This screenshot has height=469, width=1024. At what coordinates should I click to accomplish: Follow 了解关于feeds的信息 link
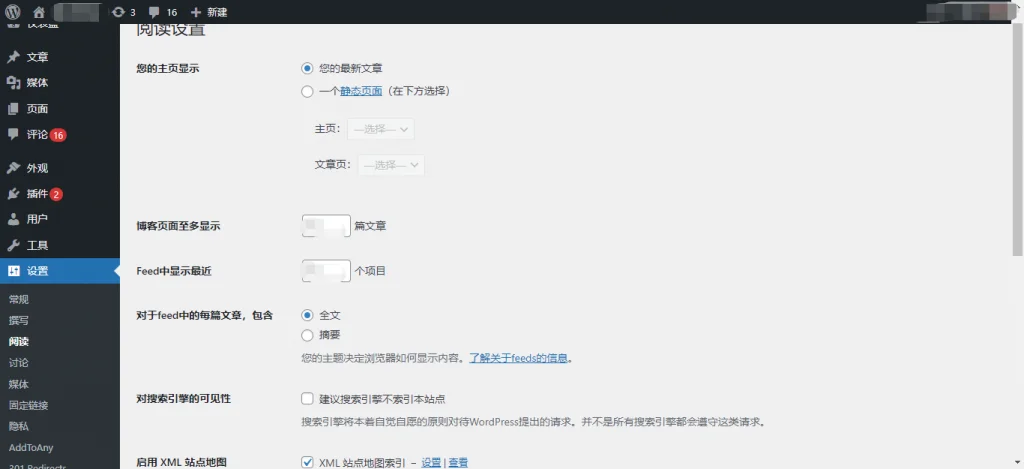519,358
